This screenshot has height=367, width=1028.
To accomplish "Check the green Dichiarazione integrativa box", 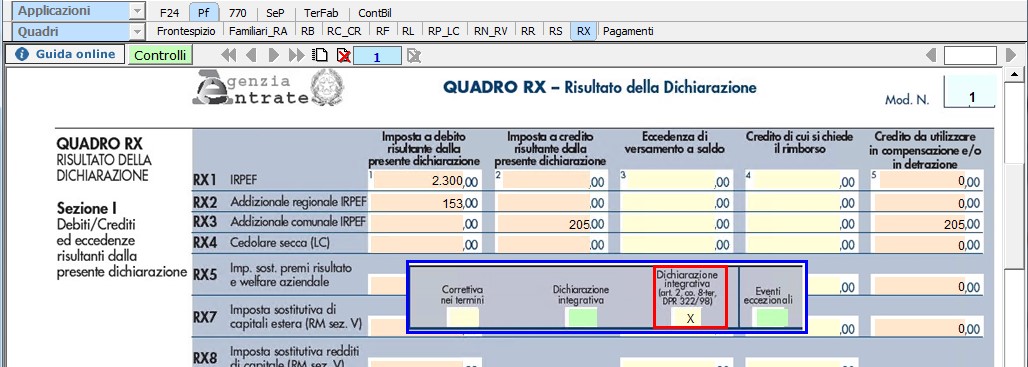I will pyautogui.click(x=581, y=318).
